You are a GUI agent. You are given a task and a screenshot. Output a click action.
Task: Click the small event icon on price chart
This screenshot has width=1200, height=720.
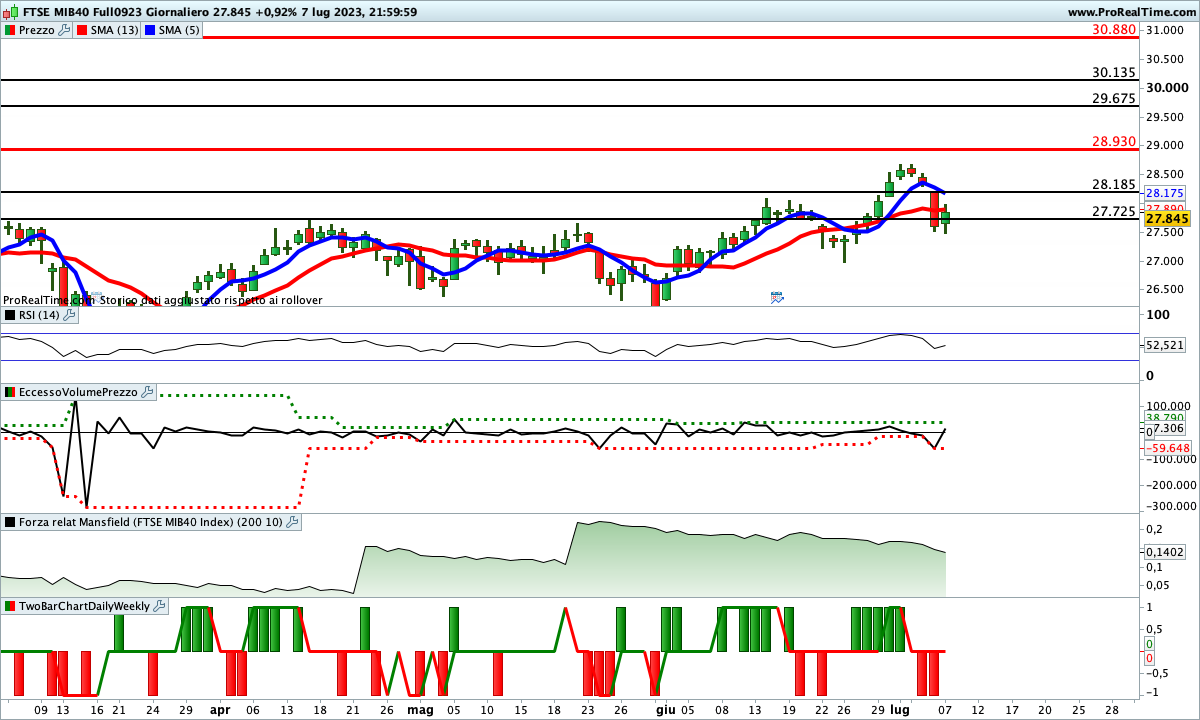point(777,297)
